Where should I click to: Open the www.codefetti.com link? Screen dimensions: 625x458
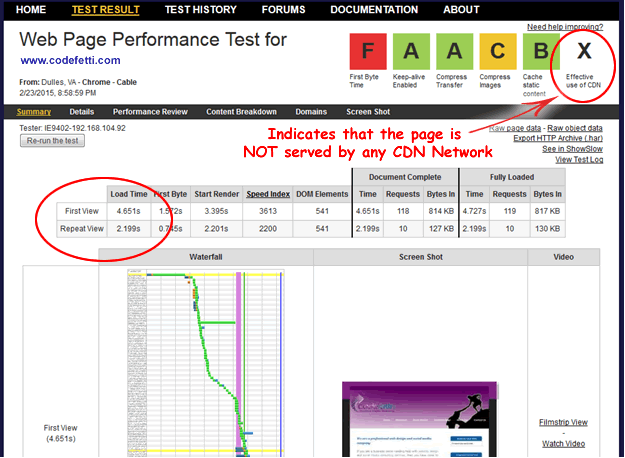(x=71, y=60)
